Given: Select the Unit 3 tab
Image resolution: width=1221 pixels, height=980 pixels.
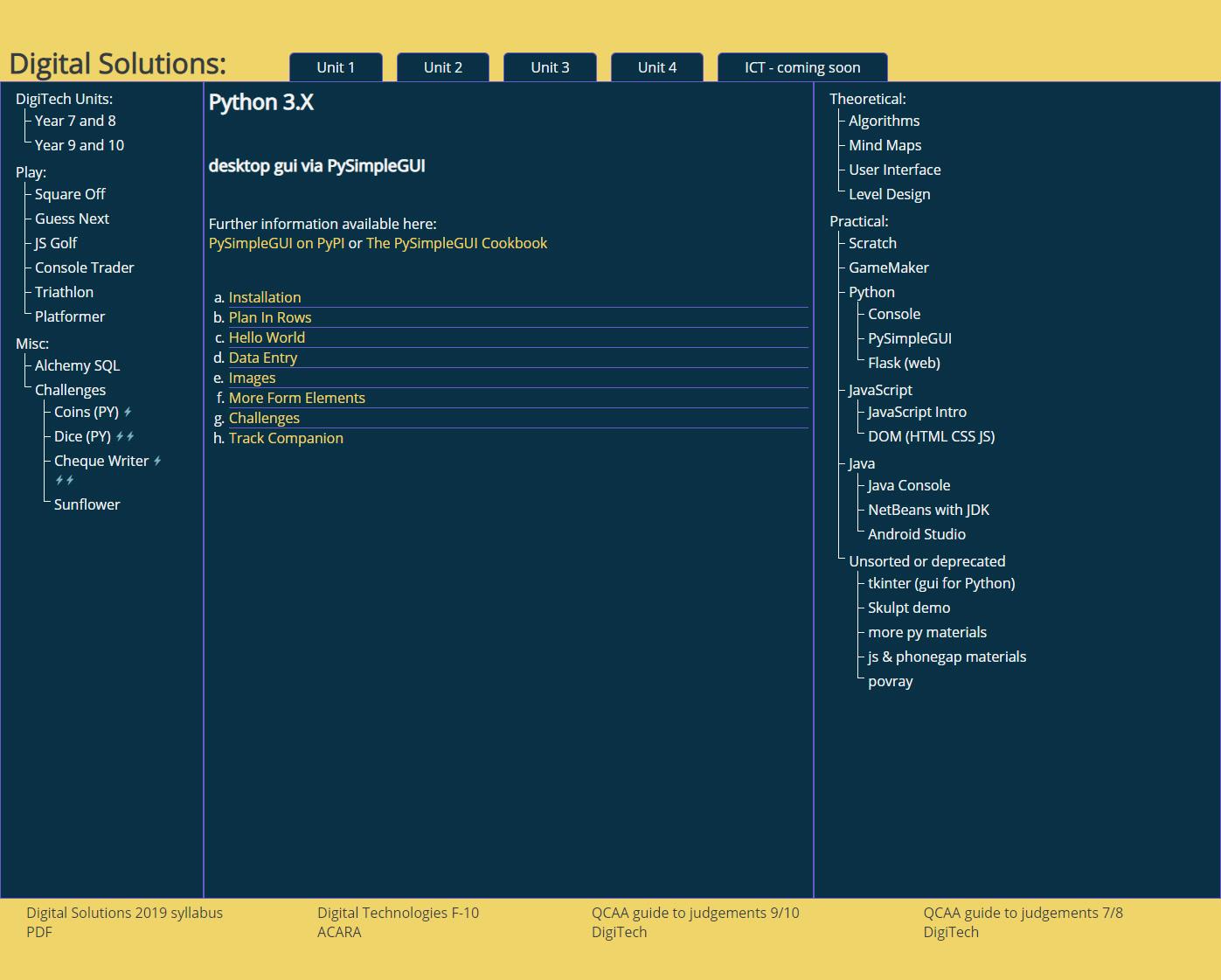Looking at the screenshot, I should 550,67.
